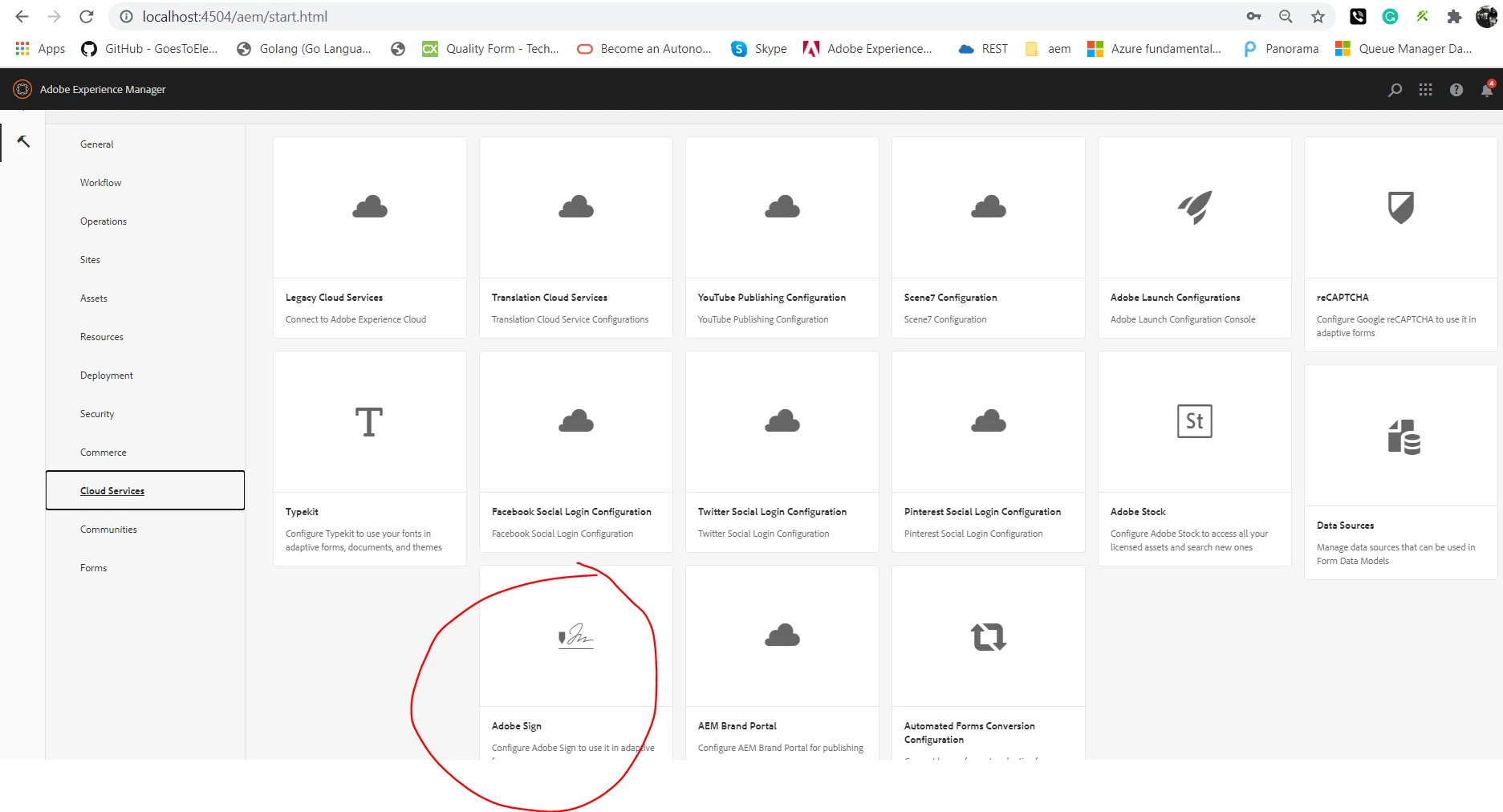1503x812 pixels.
Task: Open Adobe Launch rocket icon
Action: (x=1195, y=208)
